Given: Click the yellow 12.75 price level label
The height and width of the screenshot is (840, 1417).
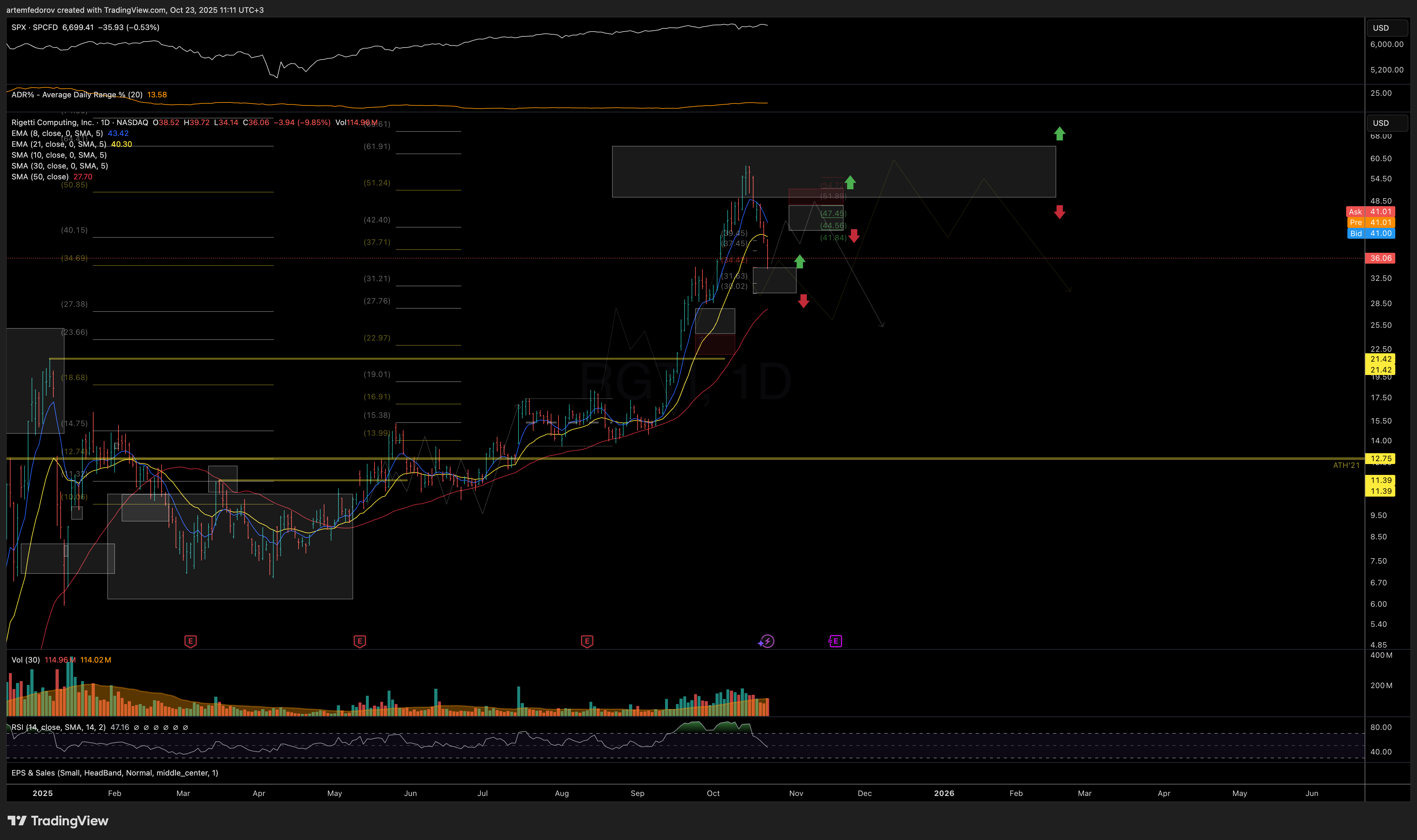Looking at the screenshot, I should pyautogui.click(x=1380, y=459).
